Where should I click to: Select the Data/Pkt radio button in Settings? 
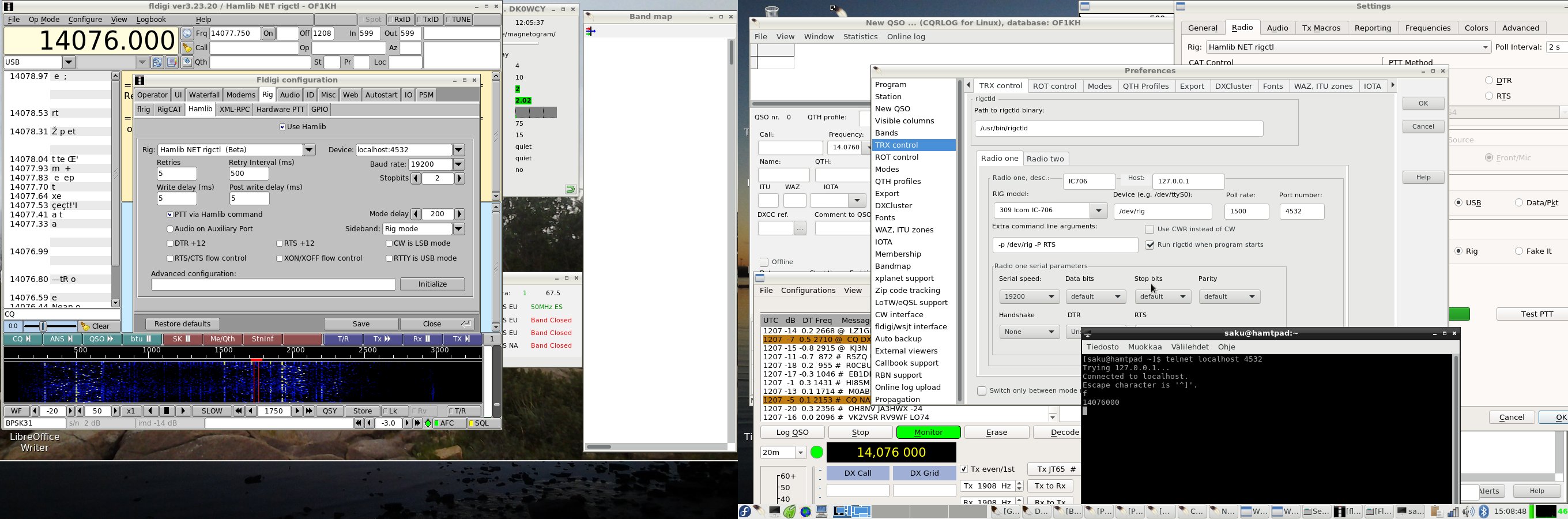1518,203
